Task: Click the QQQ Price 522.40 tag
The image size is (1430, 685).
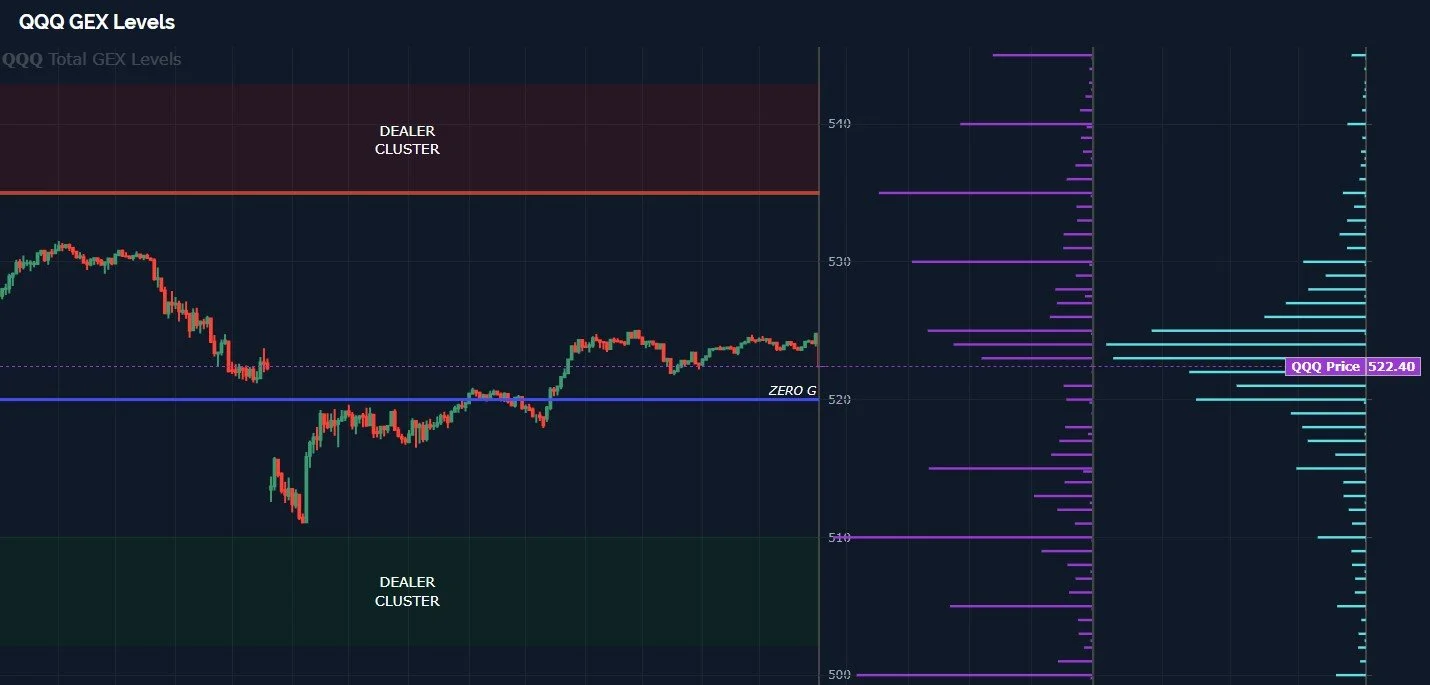Action: tap(1352, 367)
